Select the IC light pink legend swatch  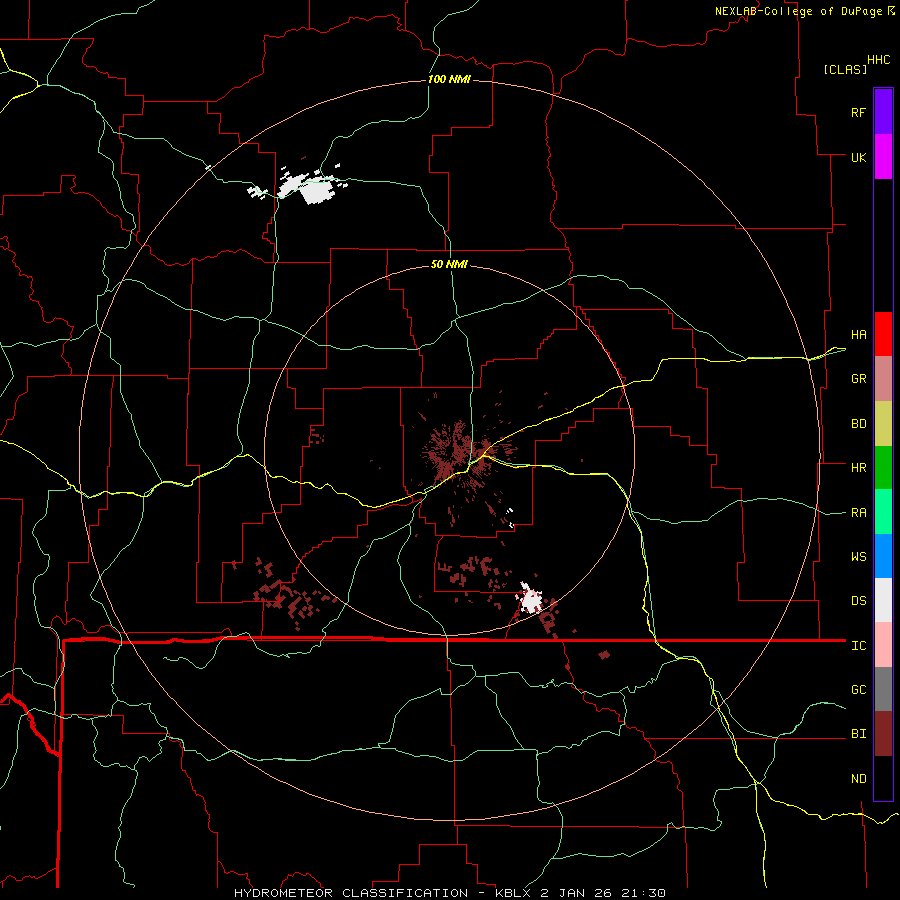(x=883, y=645)
